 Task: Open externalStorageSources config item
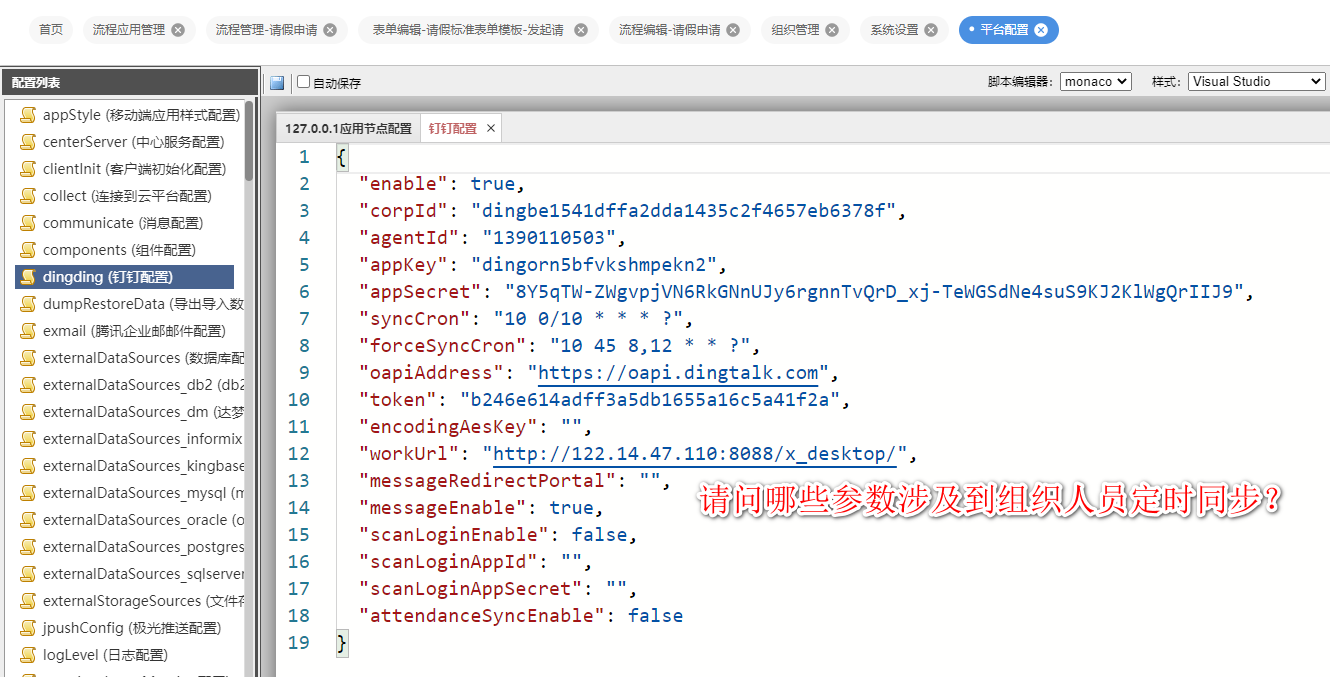143,601
